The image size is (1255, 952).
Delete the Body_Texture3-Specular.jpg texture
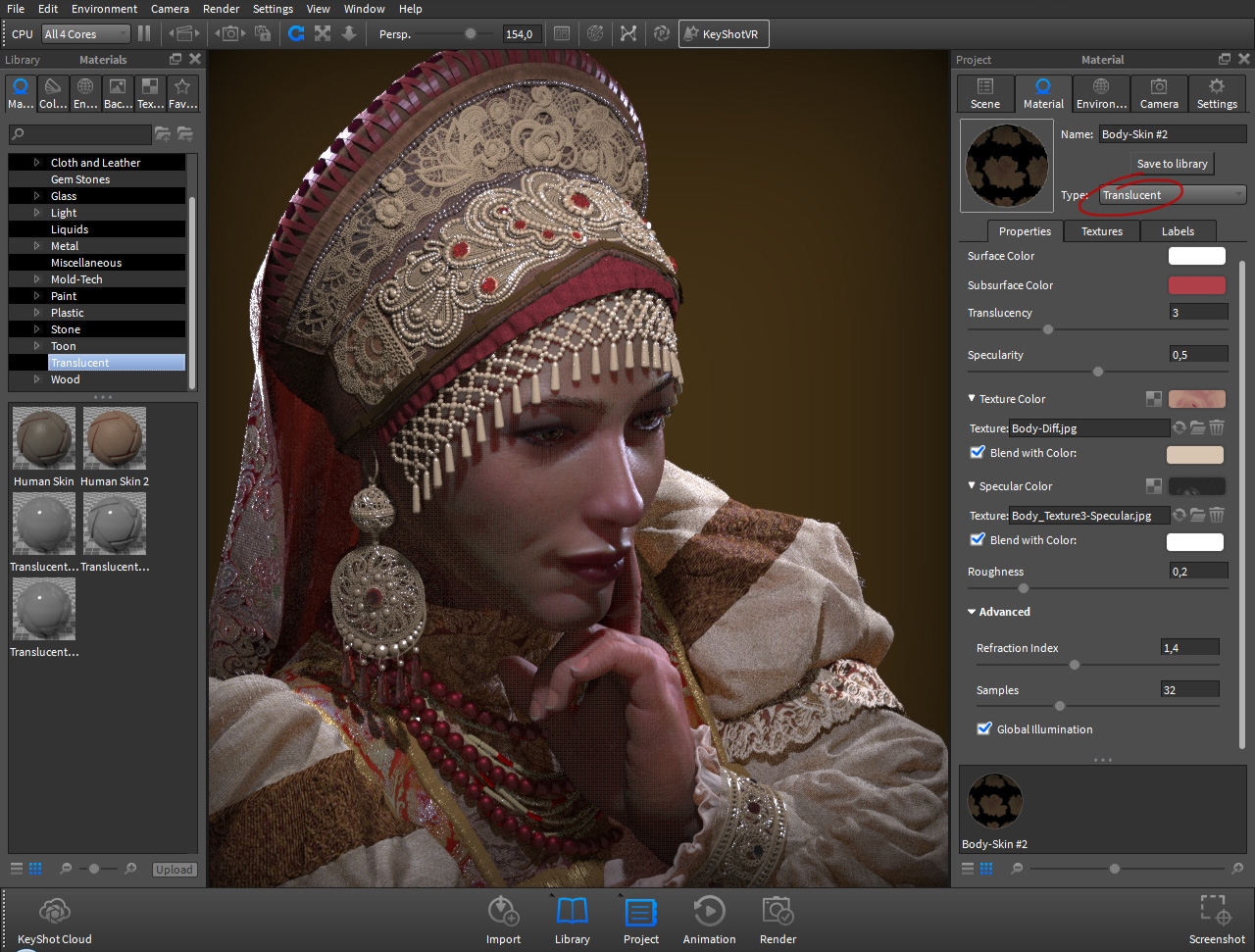point(1217,515)
